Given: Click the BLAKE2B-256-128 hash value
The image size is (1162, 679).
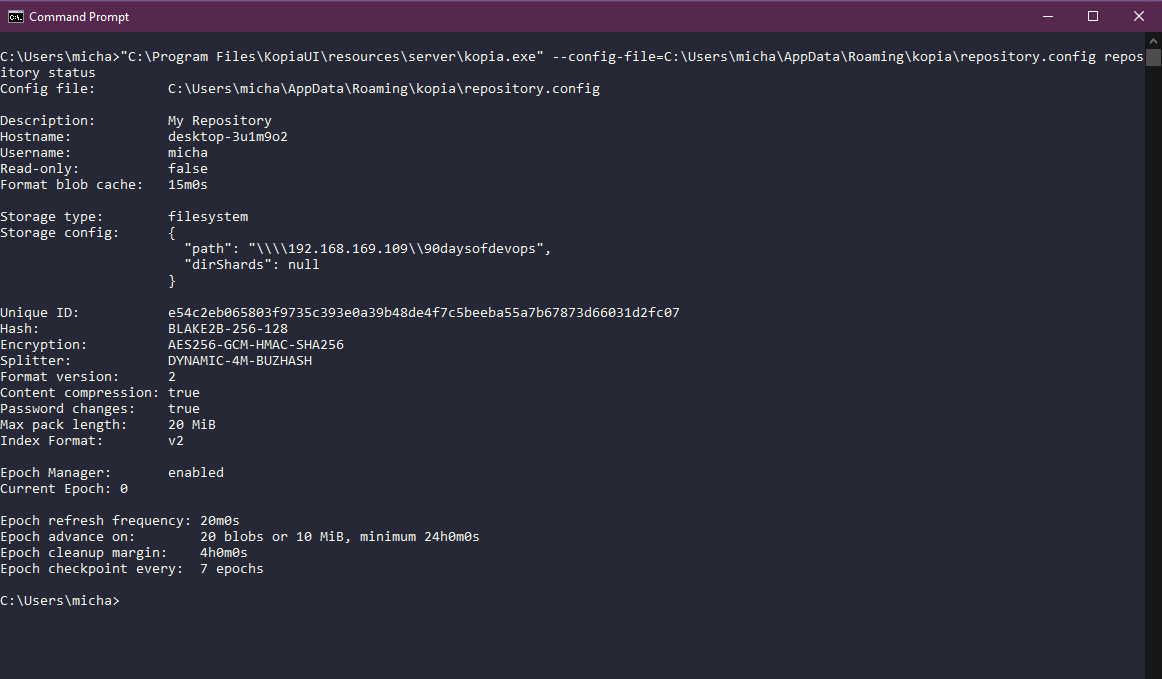Looking at the screenshot, I should click(227, 329).
